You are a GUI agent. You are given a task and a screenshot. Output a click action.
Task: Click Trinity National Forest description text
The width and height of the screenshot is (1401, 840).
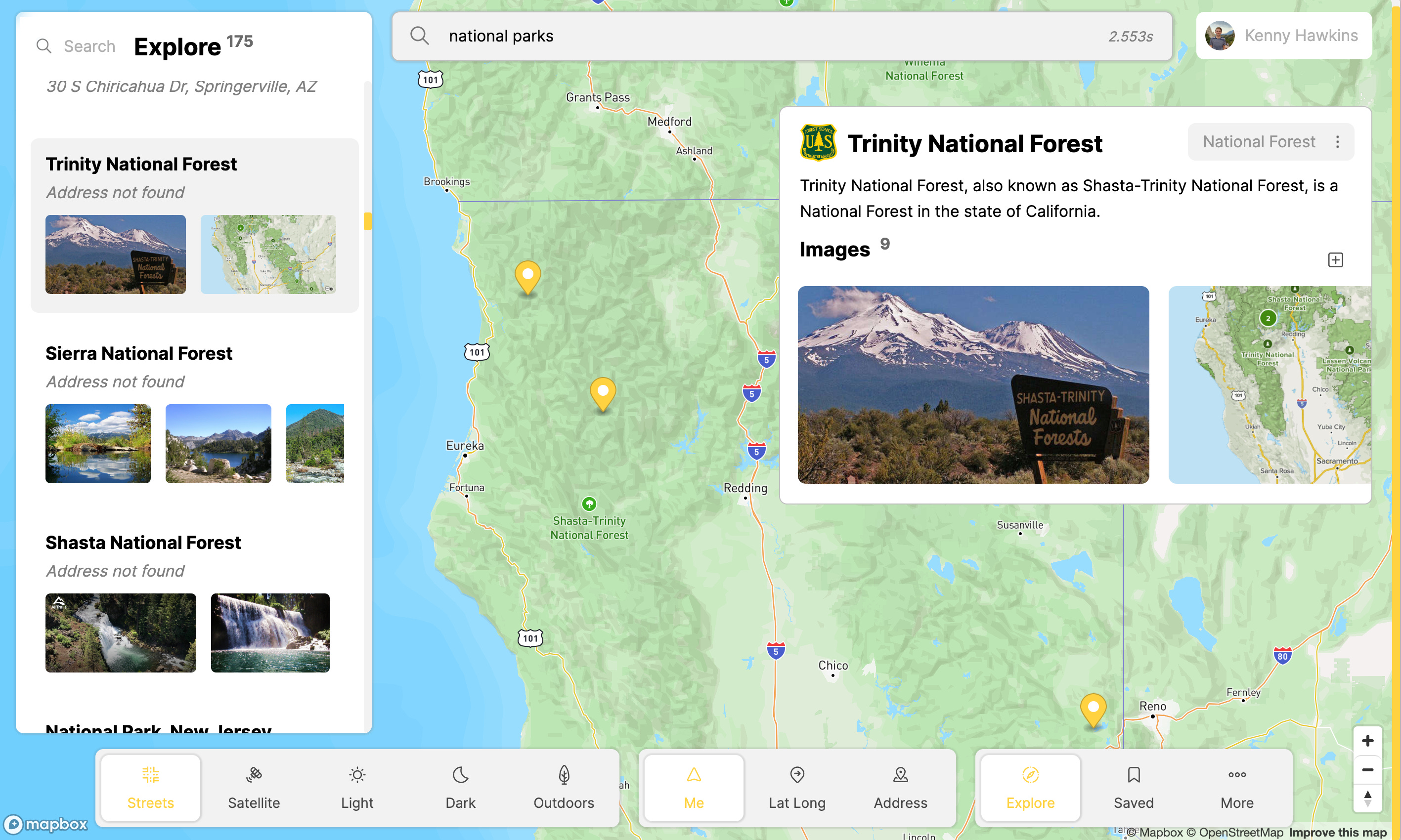point(1069,198)
